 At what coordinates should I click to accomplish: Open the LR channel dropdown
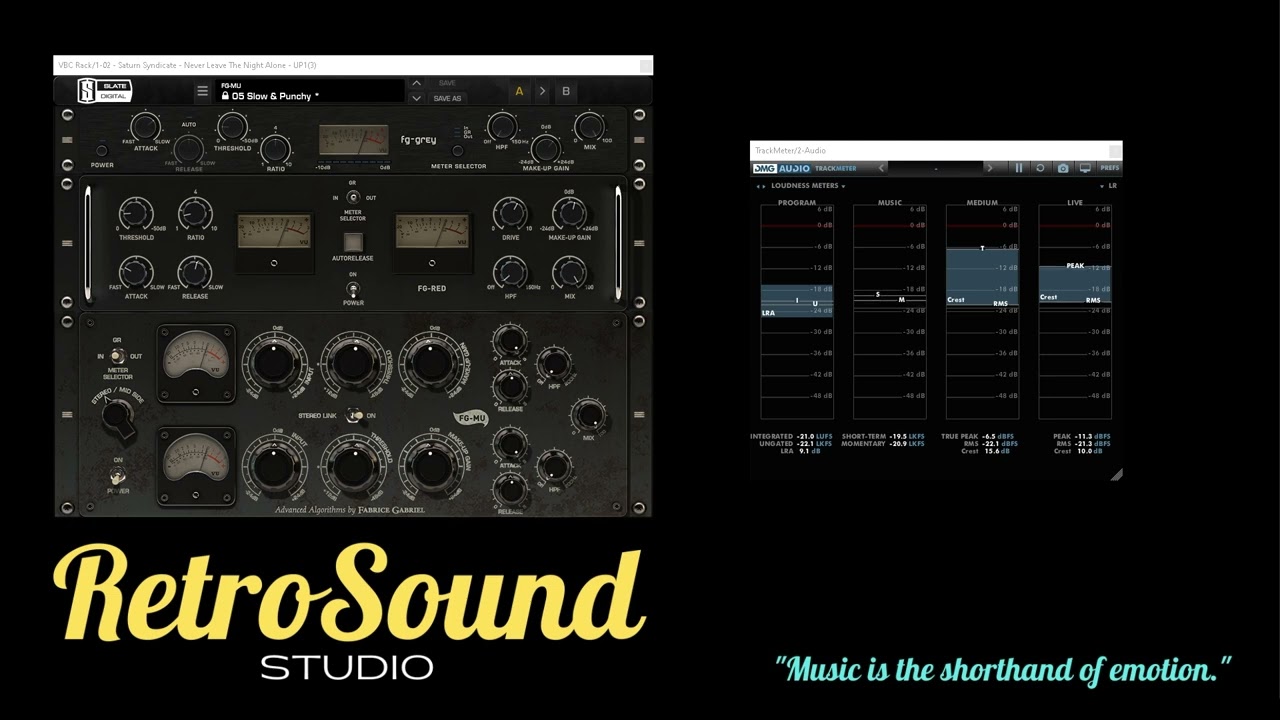point(1108,186)
